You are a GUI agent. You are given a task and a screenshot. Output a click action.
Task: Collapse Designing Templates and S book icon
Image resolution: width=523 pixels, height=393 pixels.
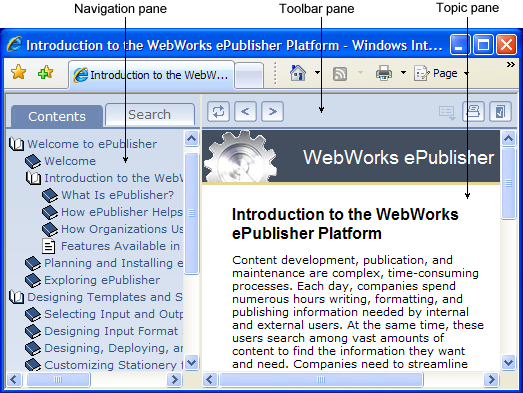click(x=16, y=297)
